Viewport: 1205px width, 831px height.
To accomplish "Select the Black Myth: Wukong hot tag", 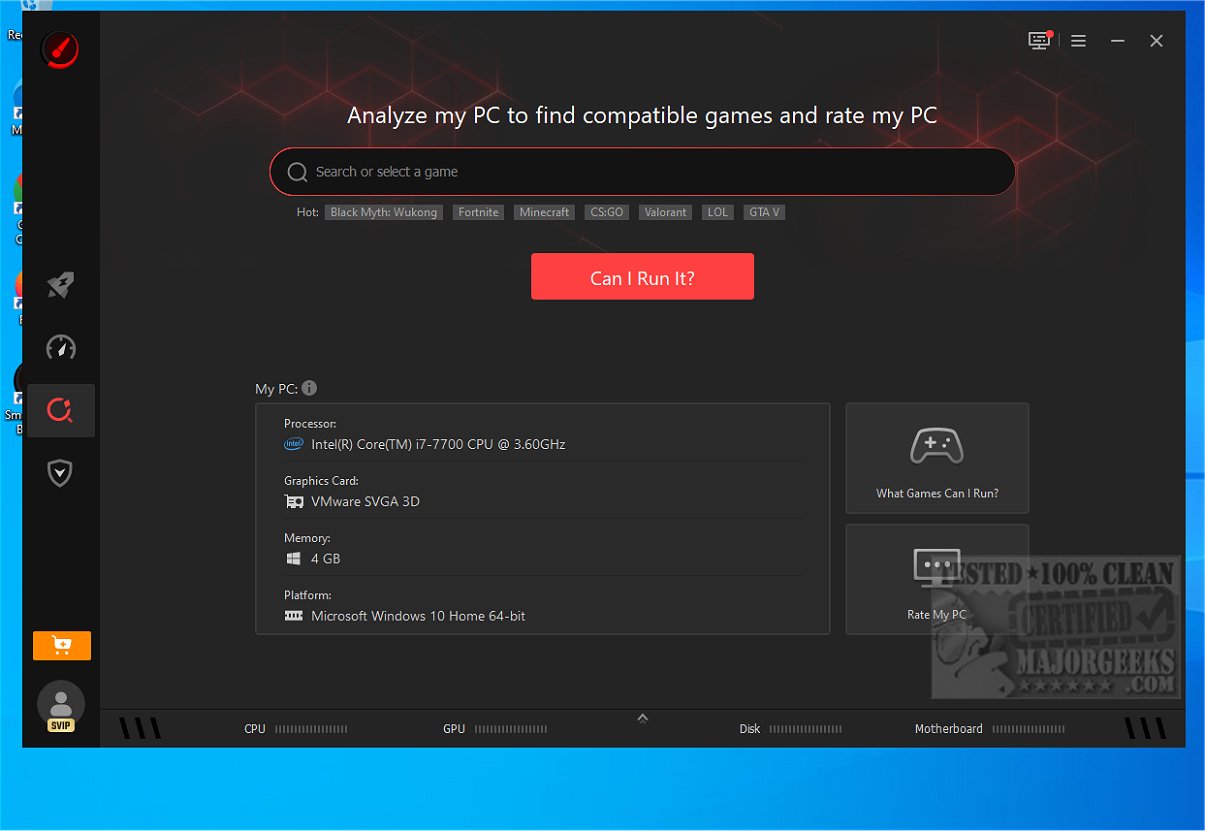I will [384, 212].
